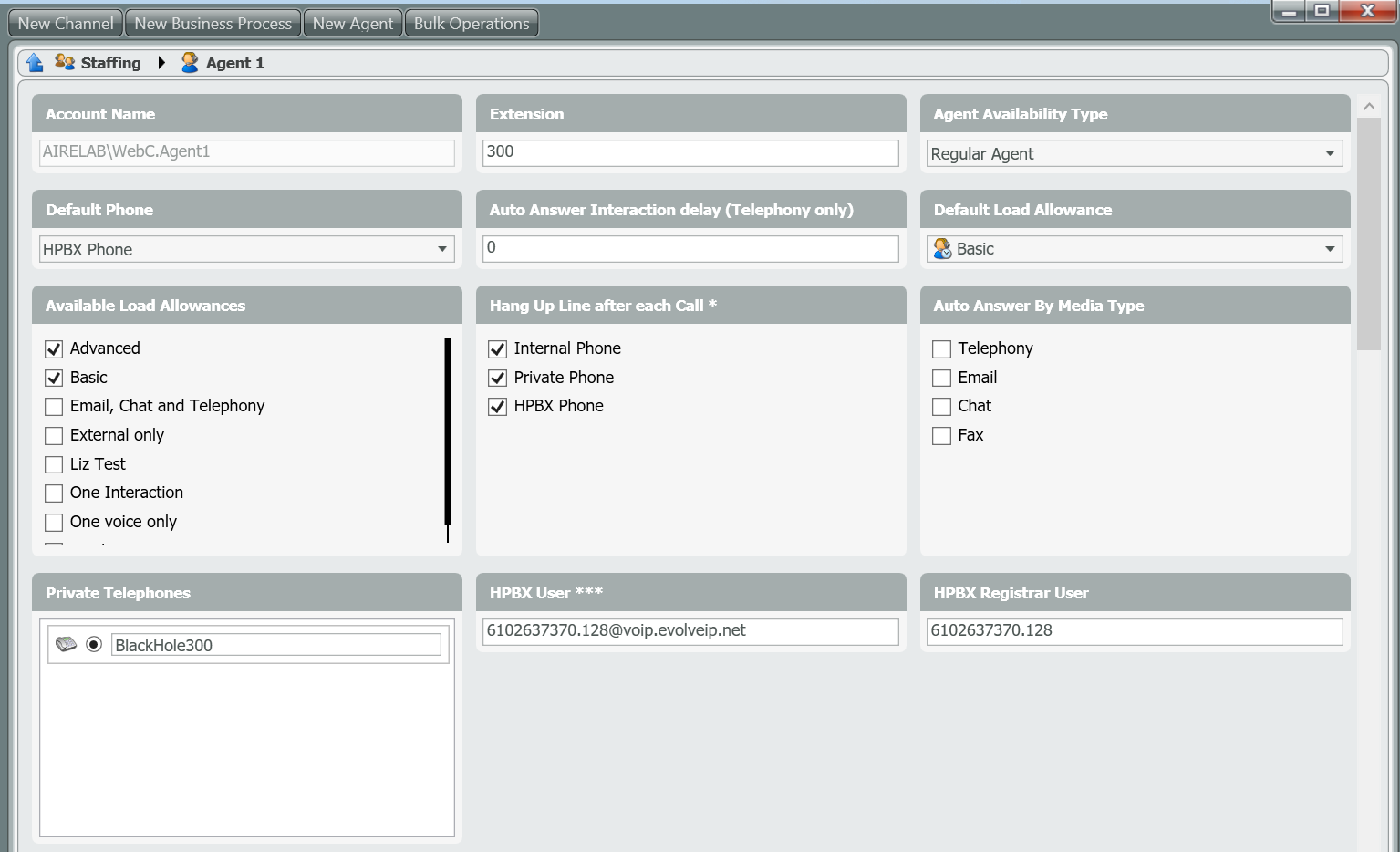Click the Staffing group icon in breadcrumb
1400x852 pixels.
coord(65,63)
